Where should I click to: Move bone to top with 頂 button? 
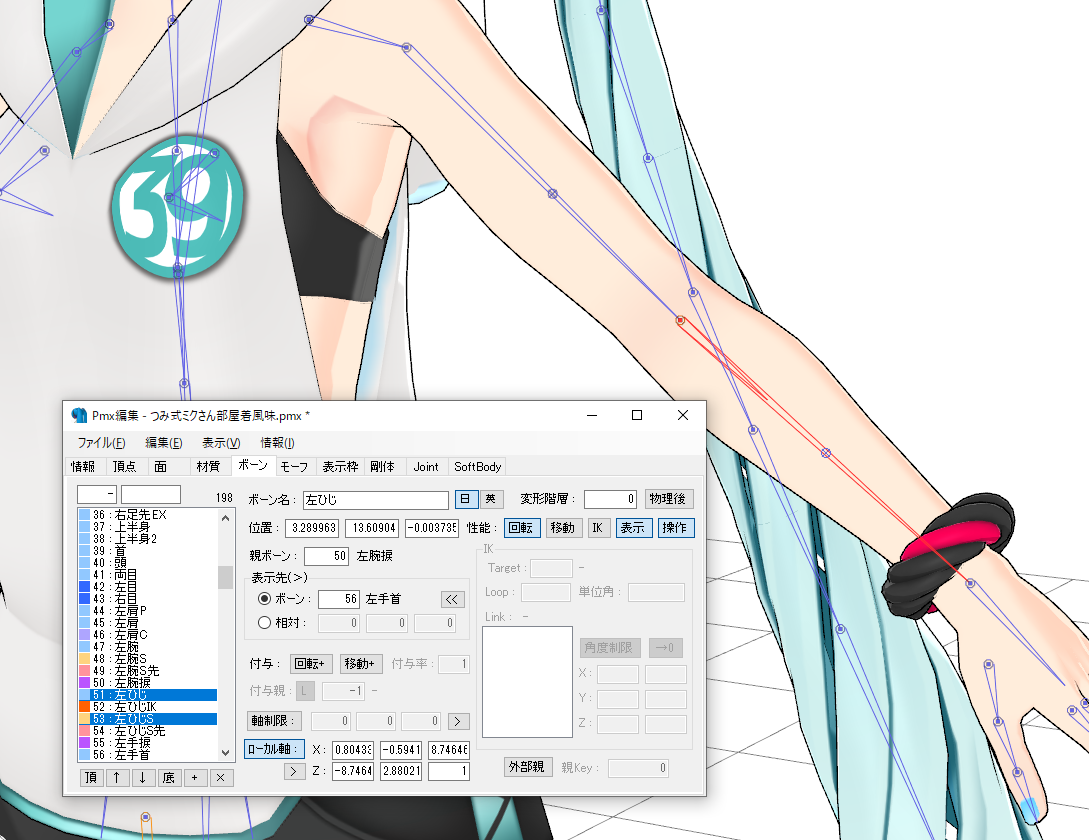(x=91, y=778)
